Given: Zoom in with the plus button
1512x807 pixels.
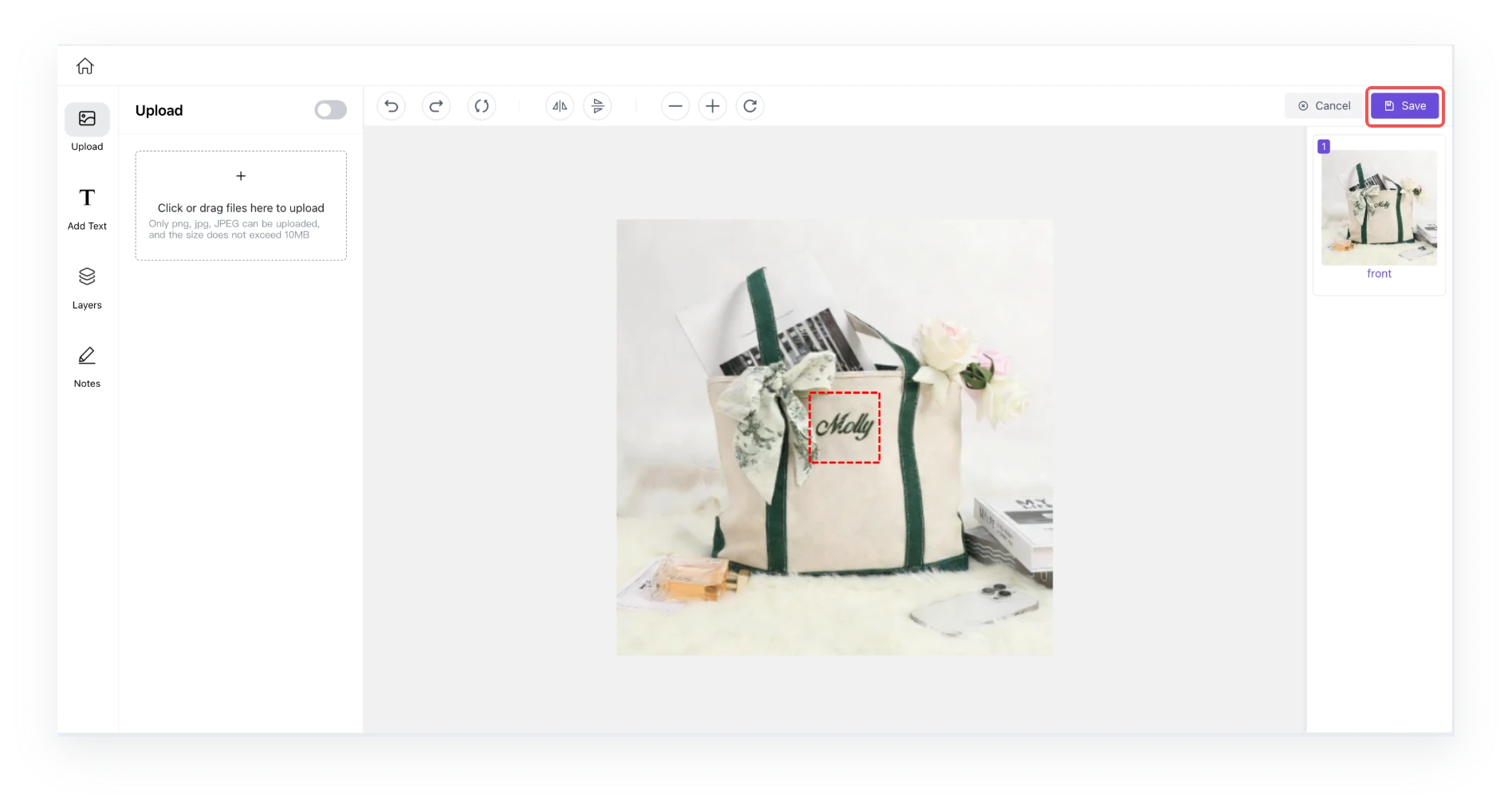Looking at the screenshot, I should click(x=713, y=106).
